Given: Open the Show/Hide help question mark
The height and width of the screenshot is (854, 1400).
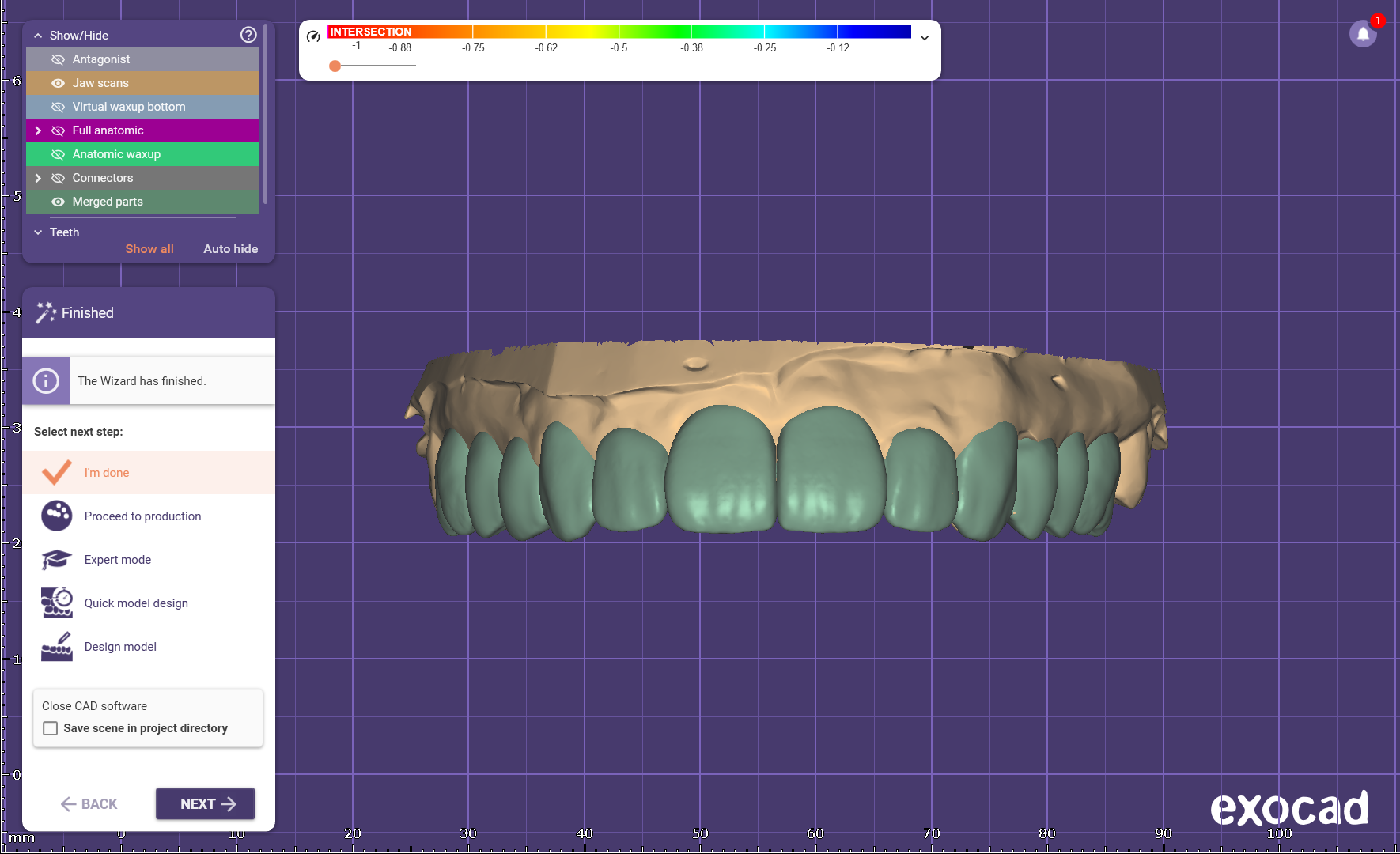Looking at the screenshot, I should (x=248, y=35).
